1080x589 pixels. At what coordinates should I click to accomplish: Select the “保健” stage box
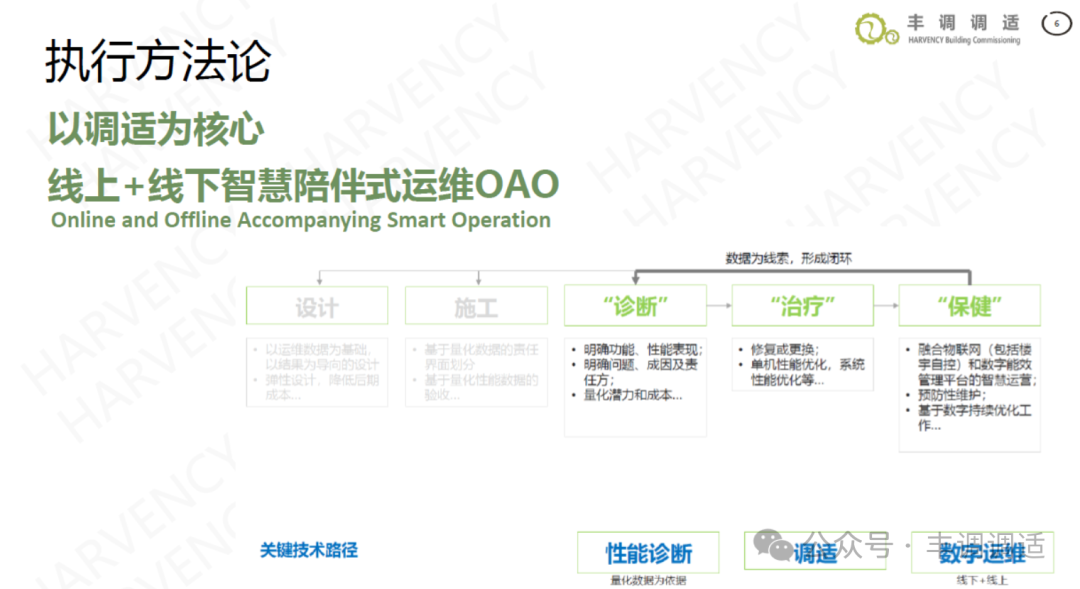969,305
